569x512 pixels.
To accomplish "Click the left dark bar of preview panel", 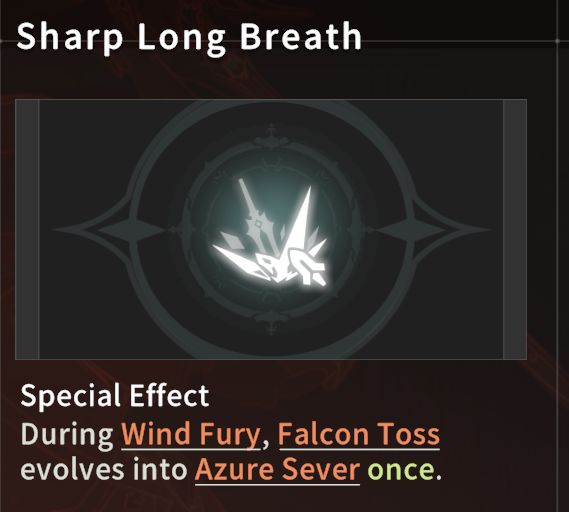I will (x=27, y=229).
